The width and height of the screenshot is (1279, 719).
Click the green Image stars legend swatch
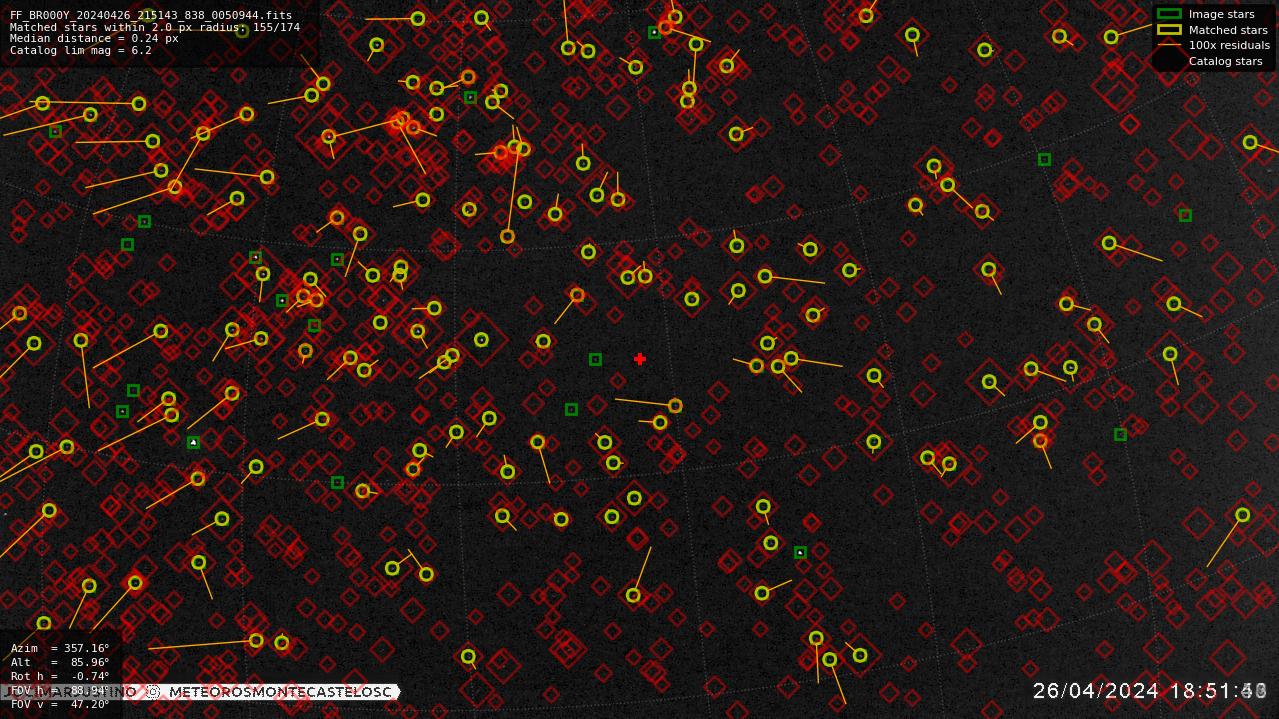point(1169,14)
